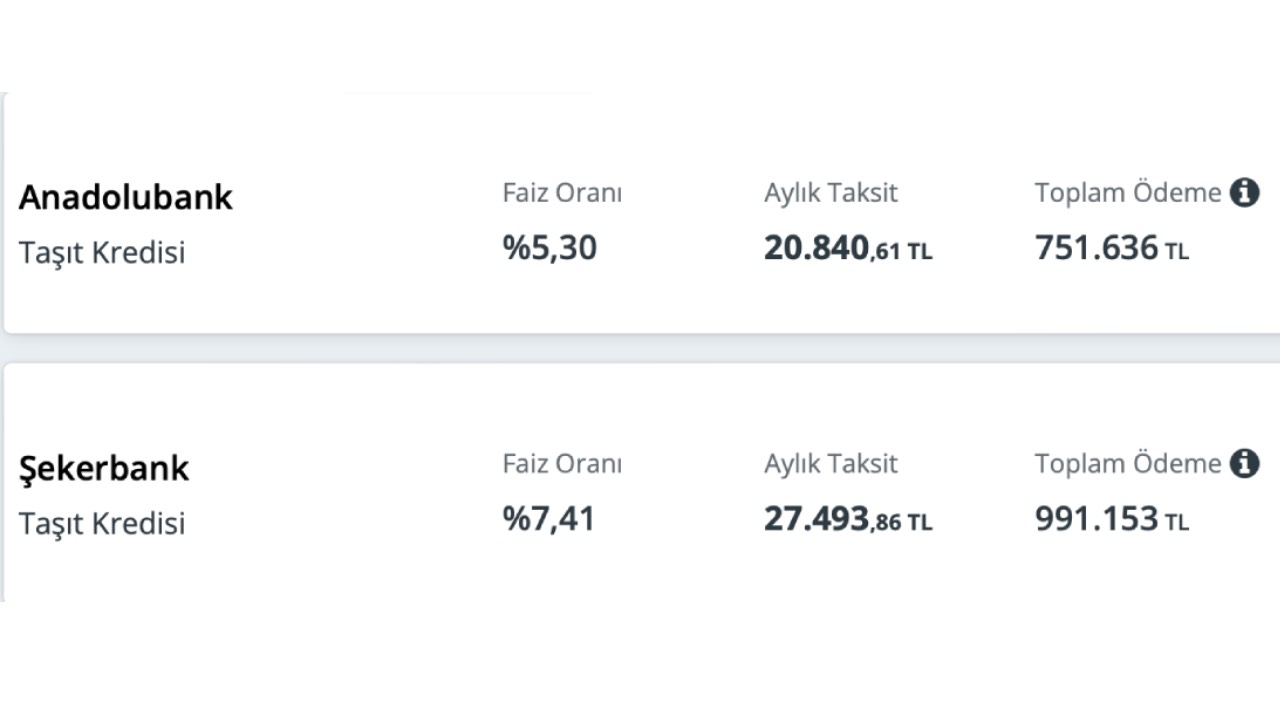Image resolution: width=1280 pixels, height=720 pixels.
Task: Click Anadolubank's Faiz Oranı label
Action: (562, 193)
